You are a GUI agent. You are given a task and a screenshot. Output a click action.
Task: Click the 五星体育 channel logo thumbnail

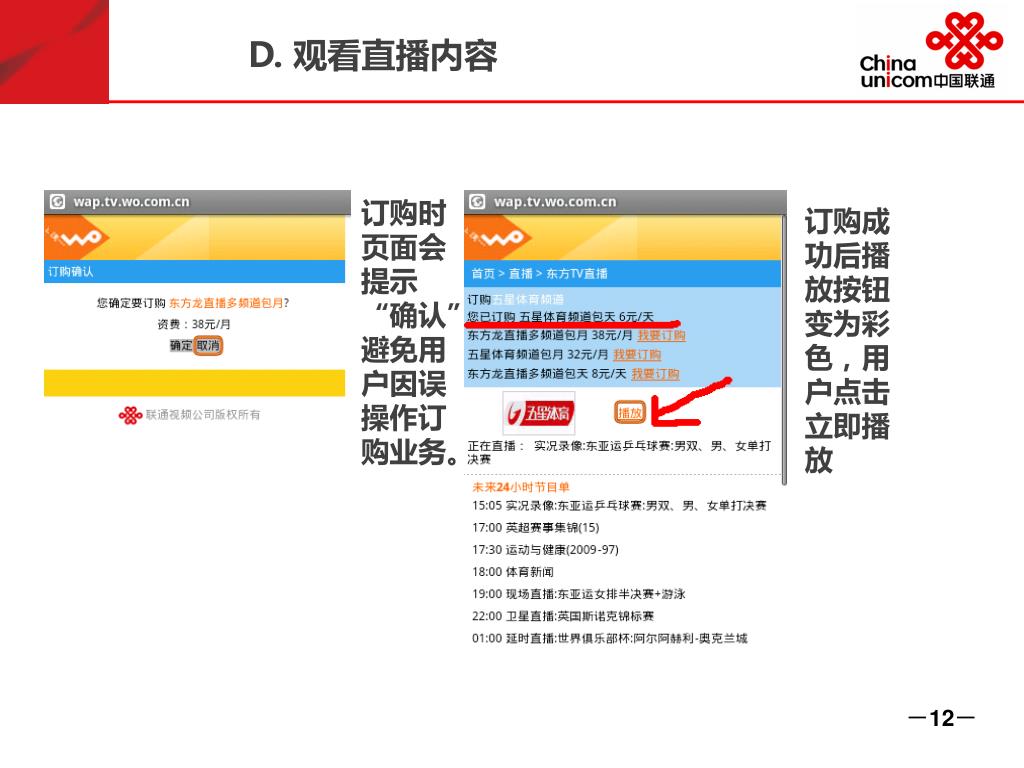click(x=539, y=413)
